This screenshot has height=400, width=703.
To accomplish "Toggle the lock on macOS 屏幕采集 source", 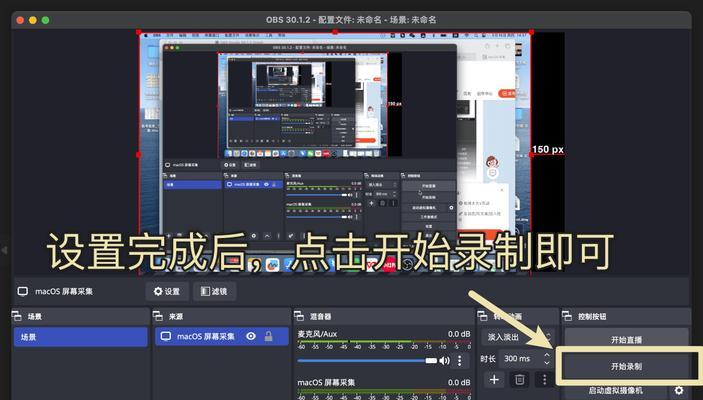I will click(x=269, y=336).
